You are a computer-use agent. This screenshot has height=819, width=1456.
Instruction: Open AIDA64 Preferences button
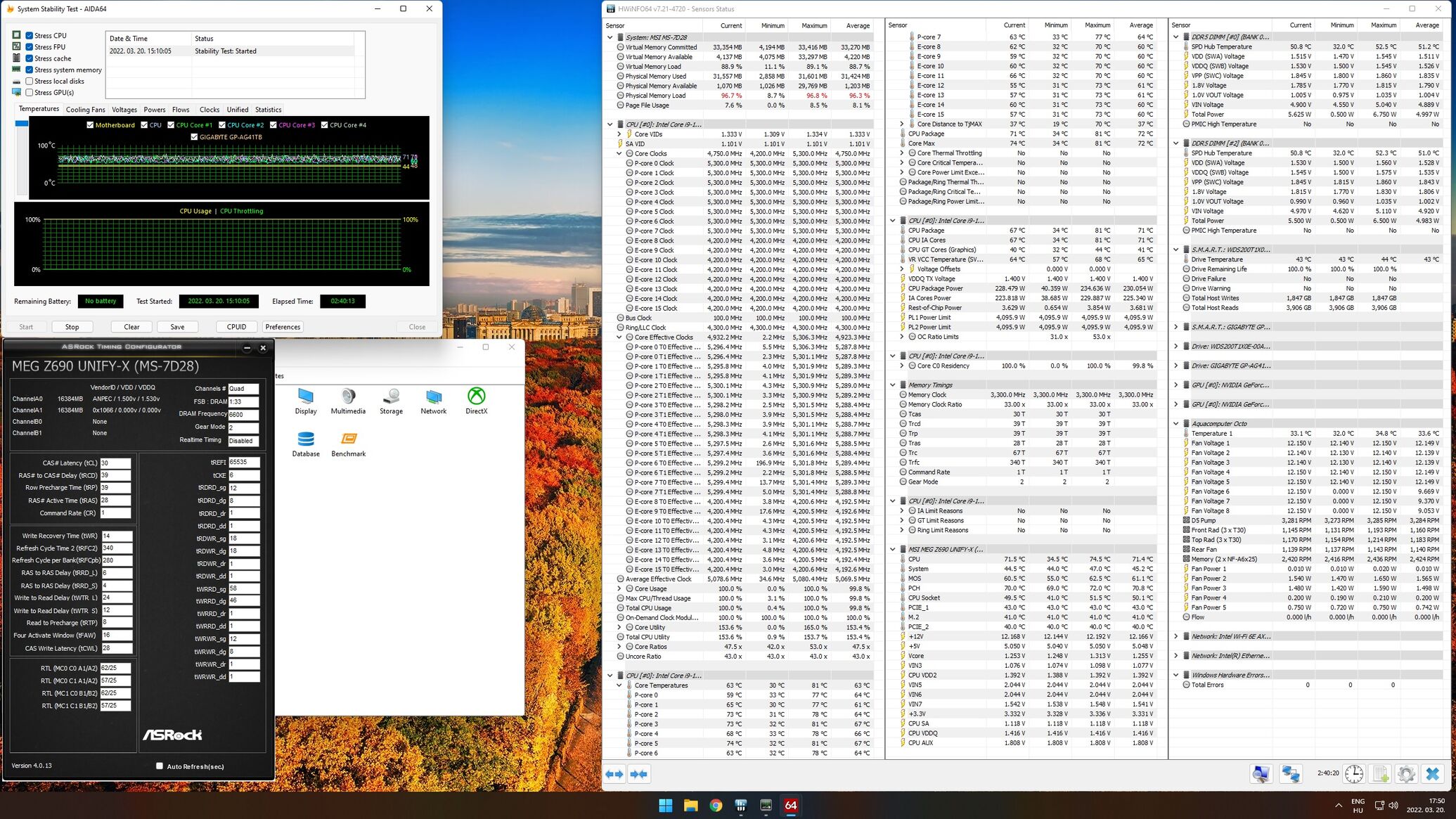[283, 327]
